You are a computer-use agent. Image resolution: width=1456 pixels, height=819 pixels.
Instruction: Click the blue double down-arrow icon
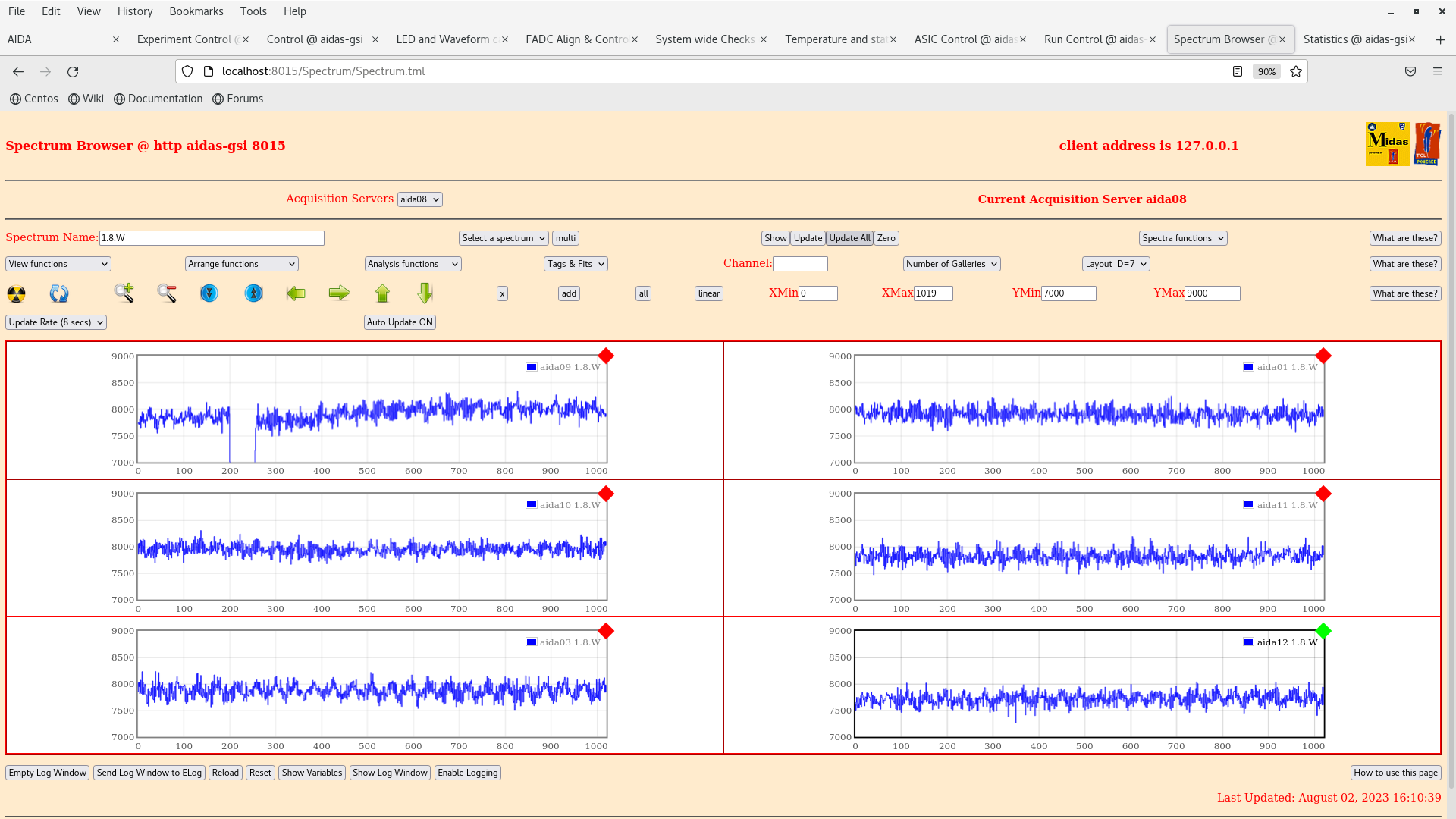[209, 293]
